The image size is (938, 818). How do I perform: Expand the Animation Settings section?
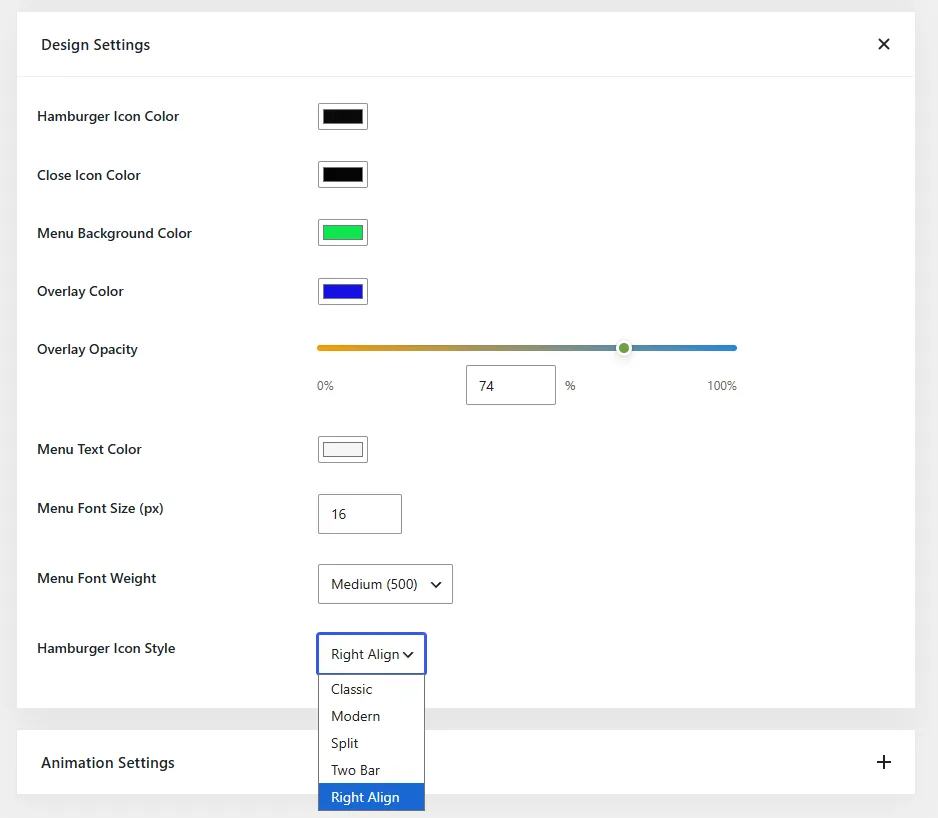click(x=884, y=762)
